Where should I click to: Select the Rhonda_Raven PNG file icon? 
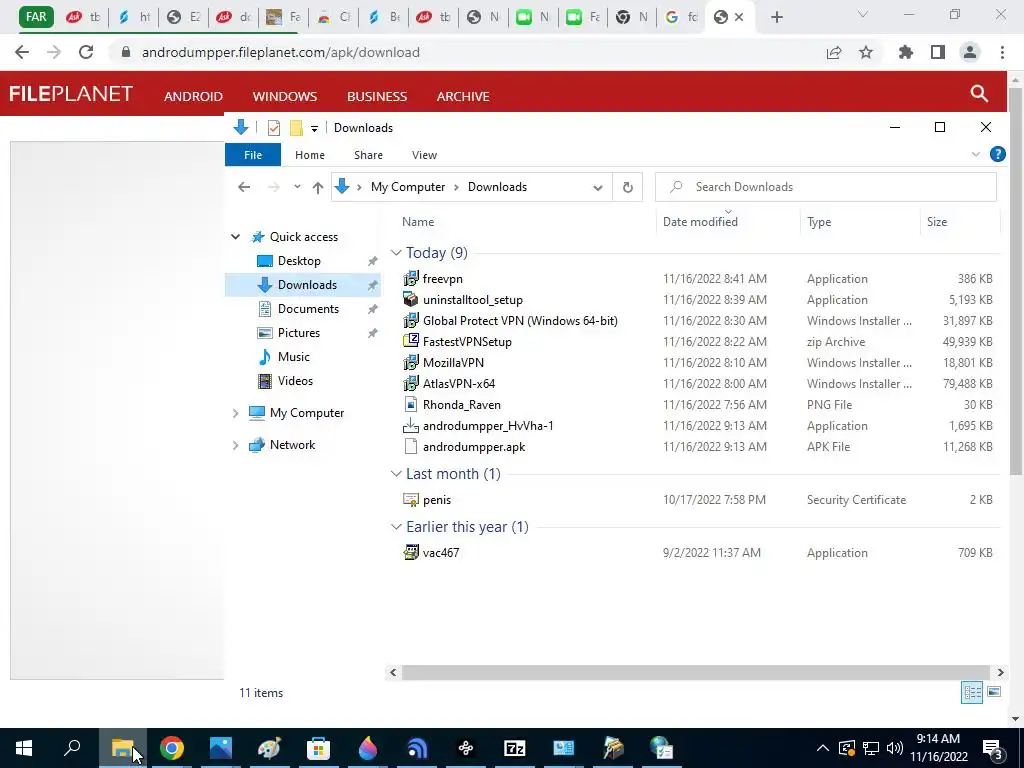coord(411,404)
